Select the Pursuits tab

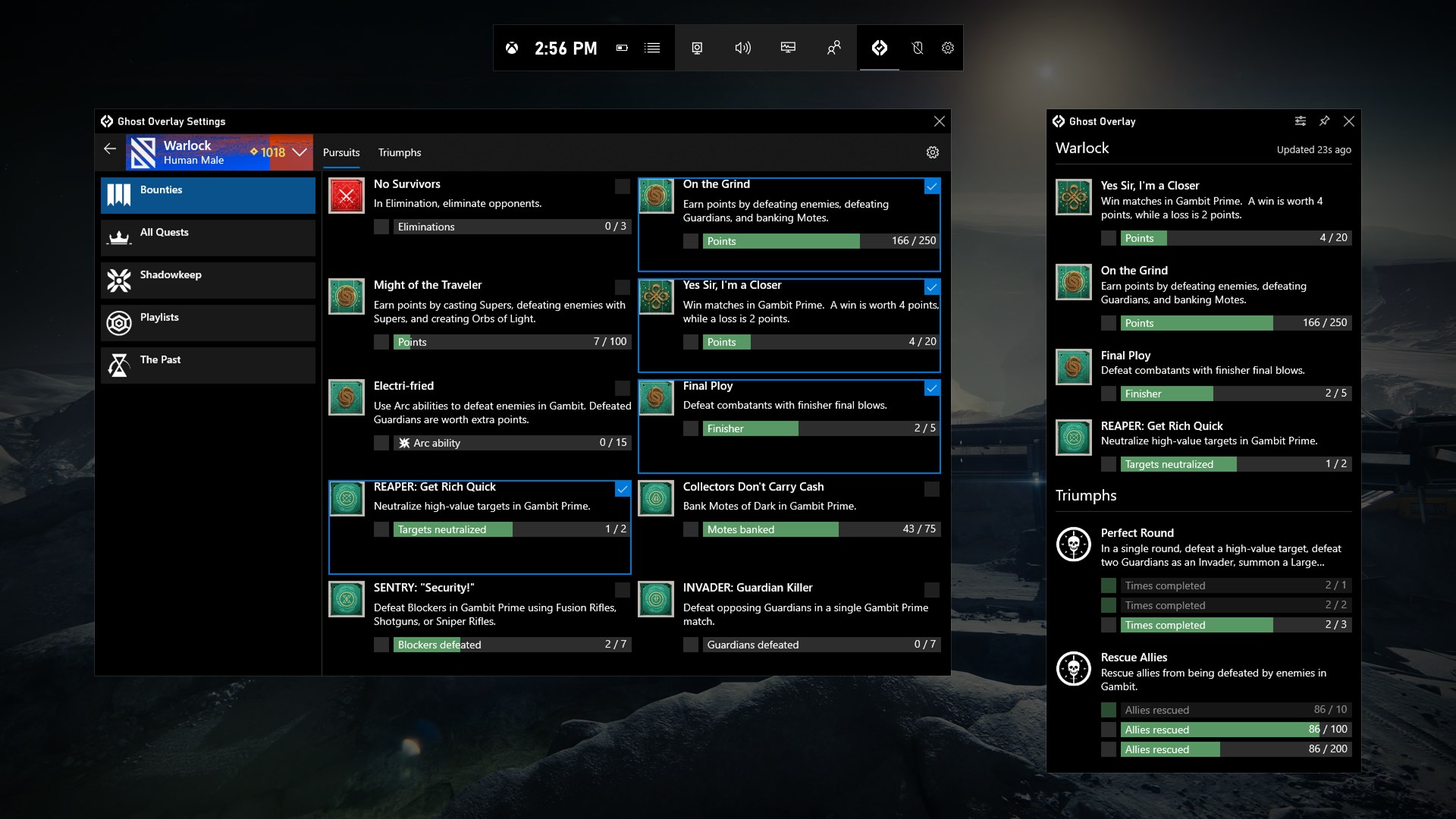point(341,152)
